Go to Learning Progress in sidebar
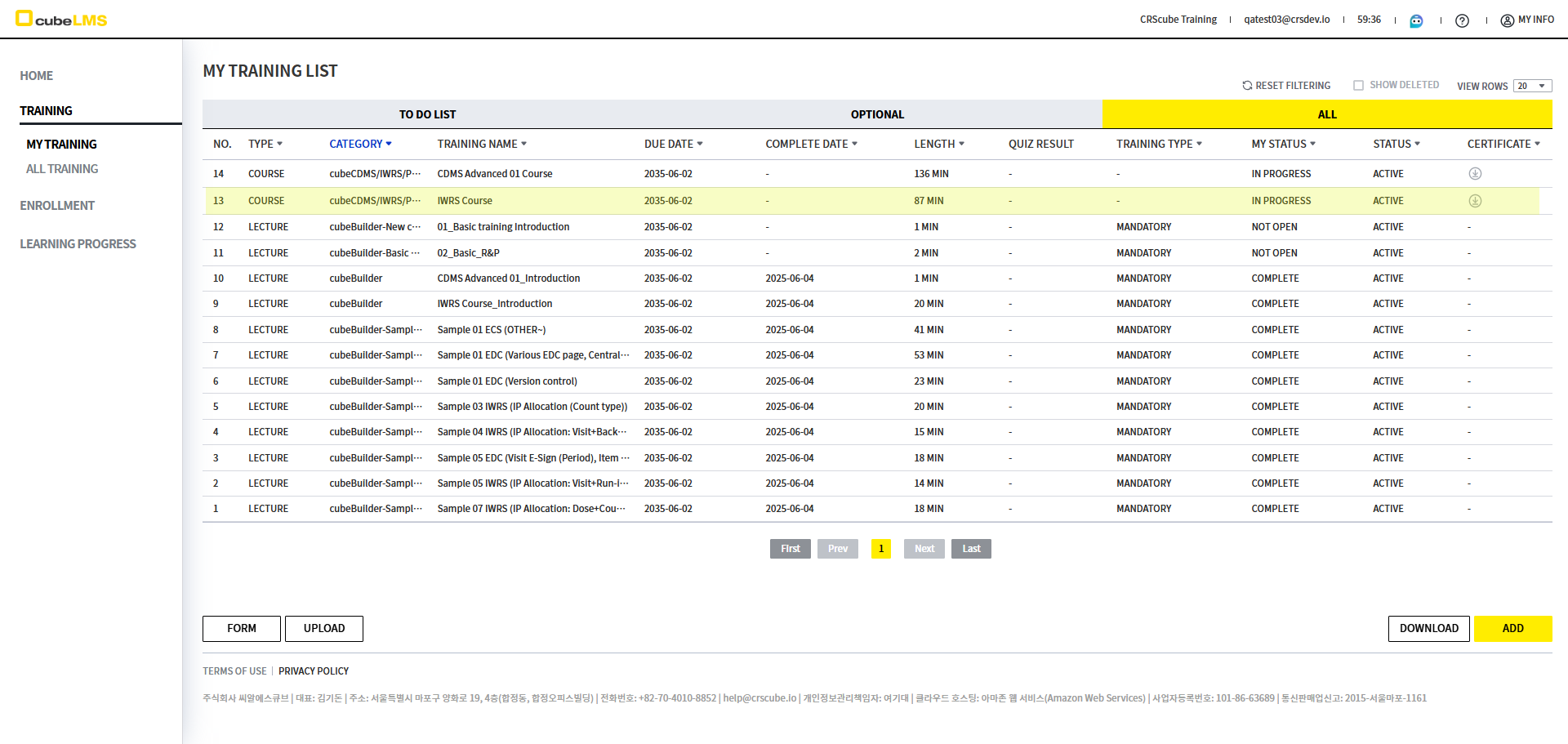The image size is (1568, 744). (78, 244)
